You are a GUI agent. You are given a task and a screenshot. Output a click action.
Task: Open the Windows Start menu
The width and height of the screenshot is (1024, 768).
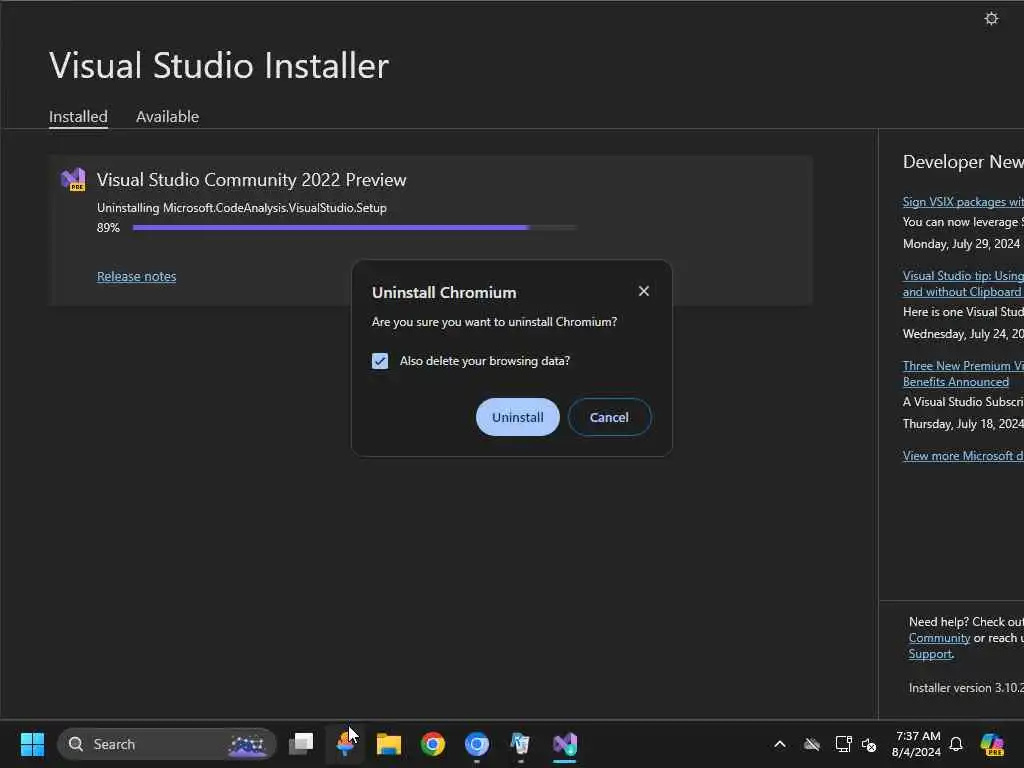point(32,744)
